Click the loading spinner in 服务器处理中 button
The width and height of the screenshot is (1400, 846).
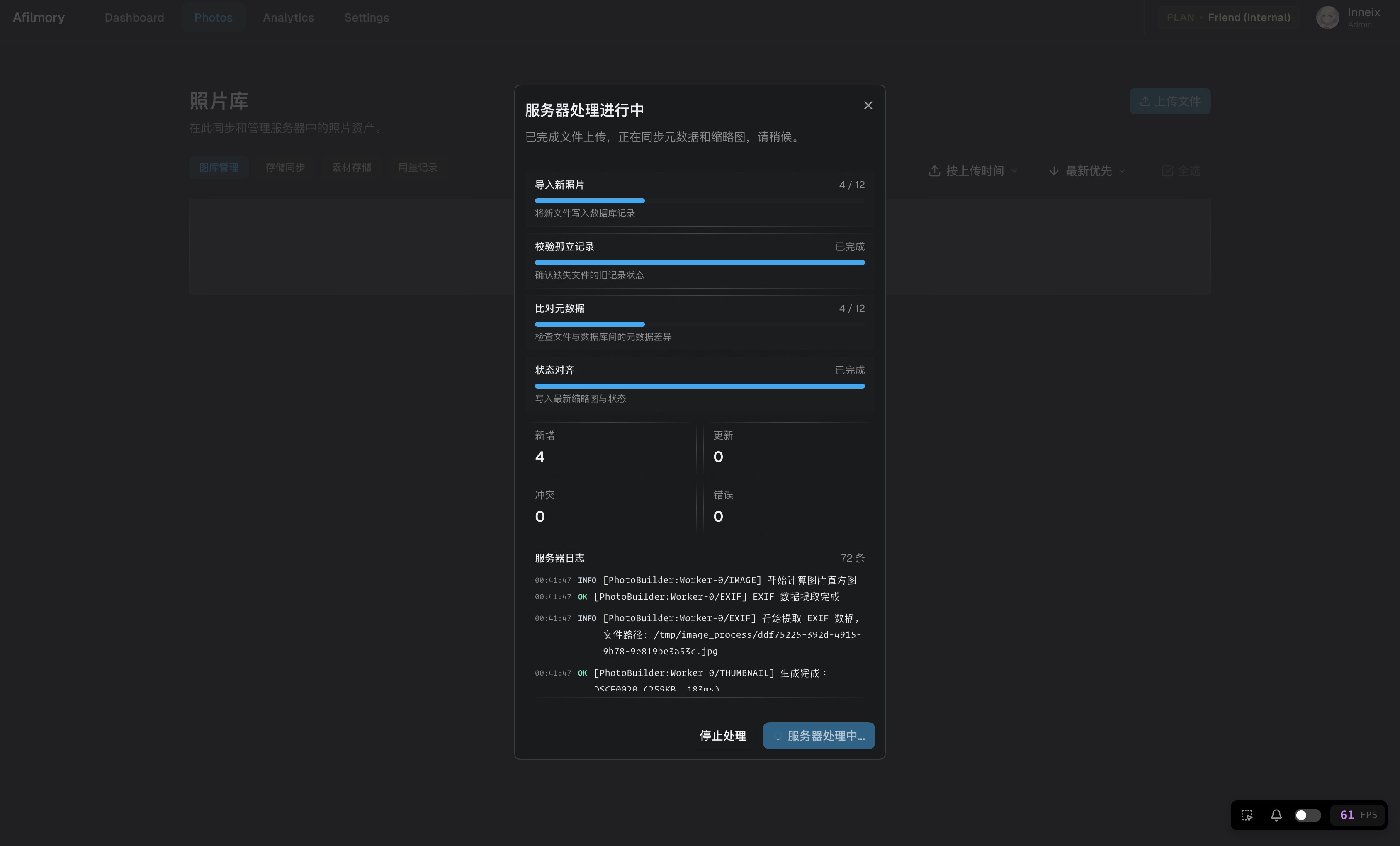pos(778,736)
